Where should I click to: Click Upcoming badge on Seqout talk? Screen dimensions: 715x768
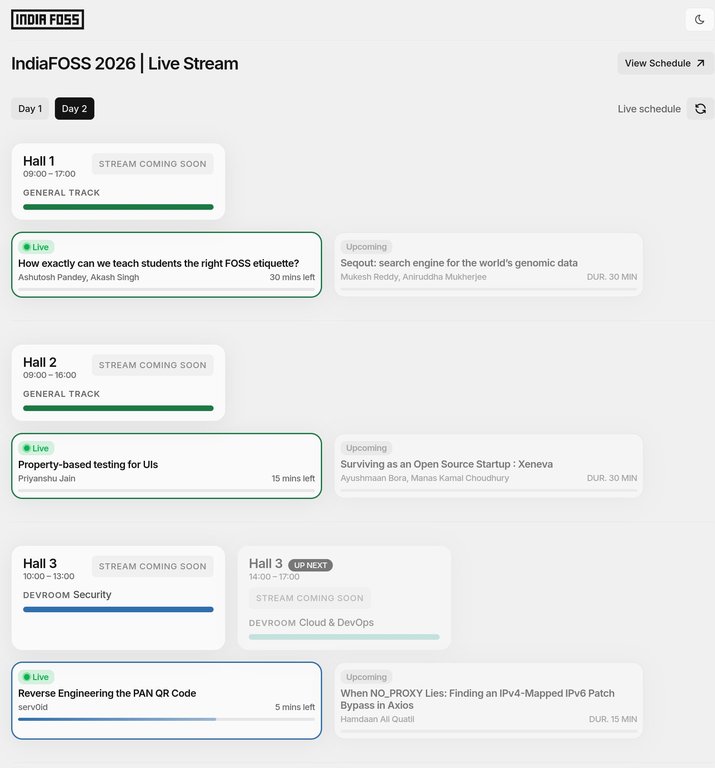(x=366, y=247)
